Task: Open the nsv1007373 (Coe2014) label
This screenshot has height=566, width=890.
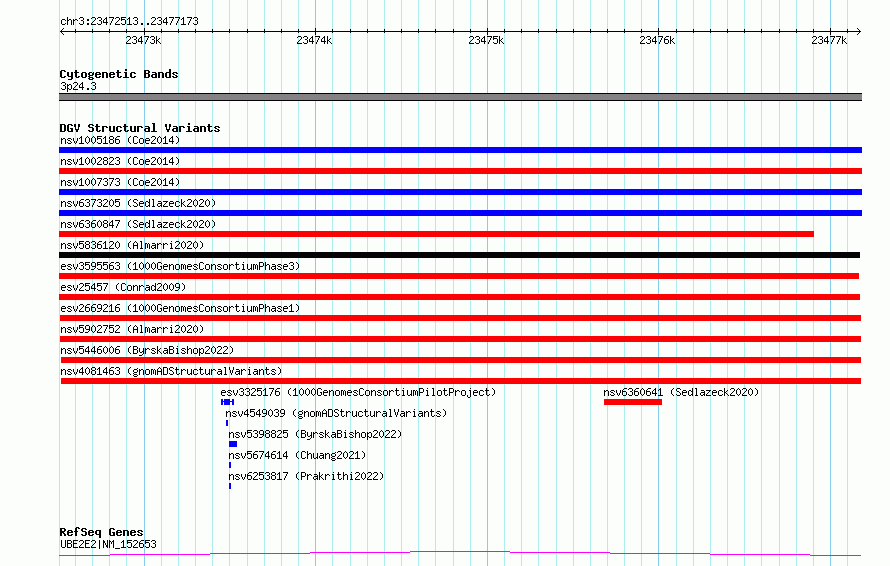Action: 120,182
